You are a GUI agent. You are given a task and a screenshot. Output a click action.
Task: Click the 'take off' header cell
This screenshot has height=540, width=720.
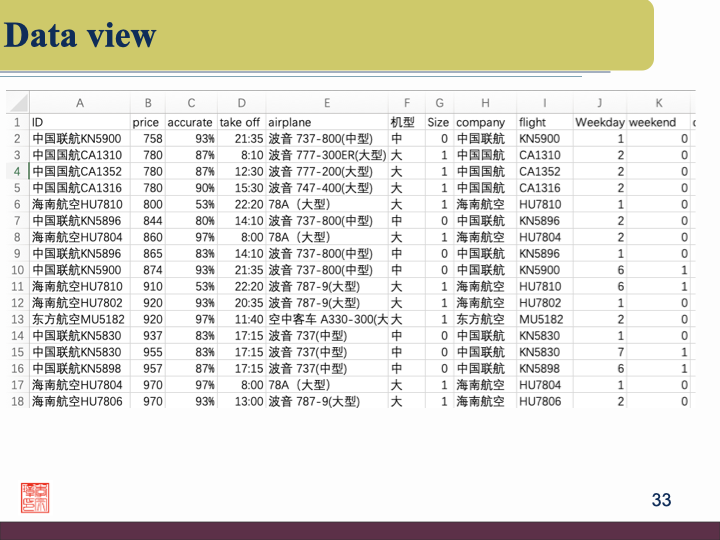[240, 122]
